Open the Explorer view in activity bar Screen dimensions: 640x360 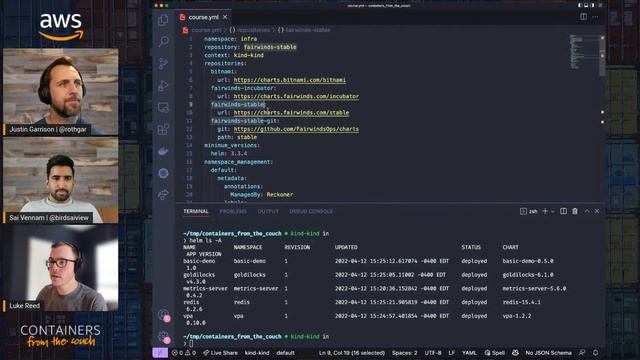(x=163, y=19)
